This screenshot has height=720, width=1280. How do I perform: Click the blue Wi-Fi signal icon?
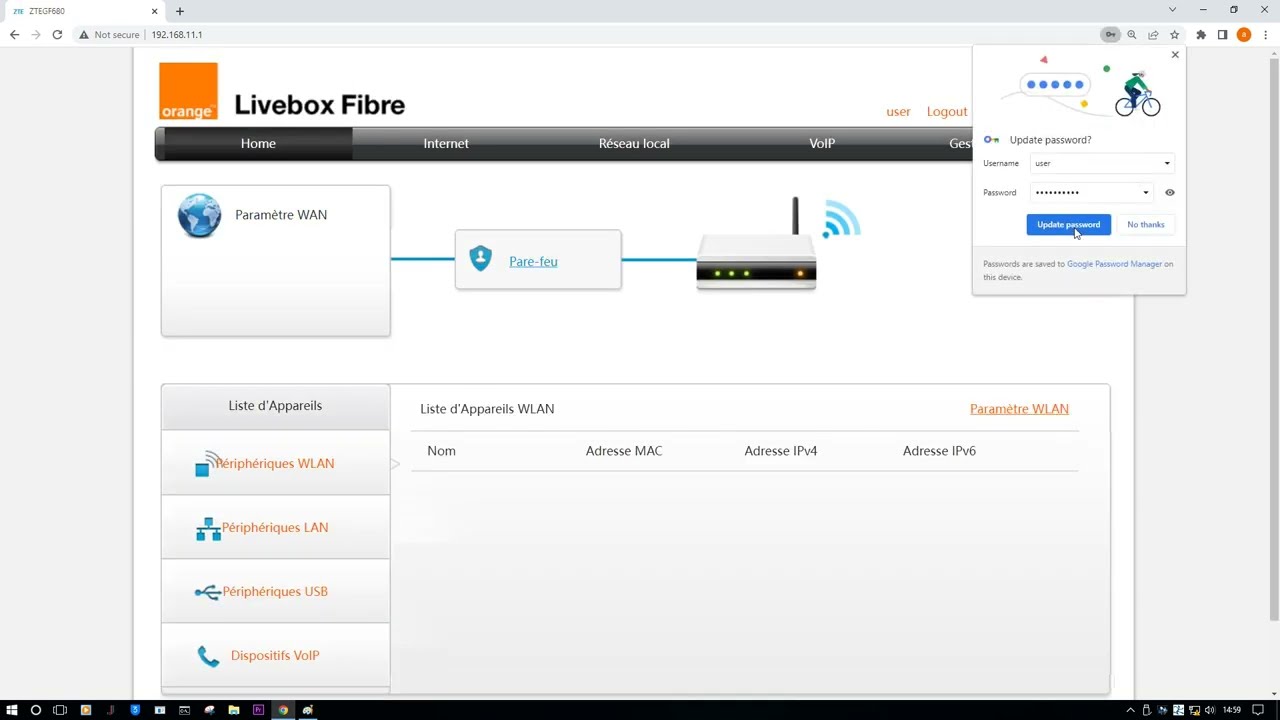click(x=841, y=220)
